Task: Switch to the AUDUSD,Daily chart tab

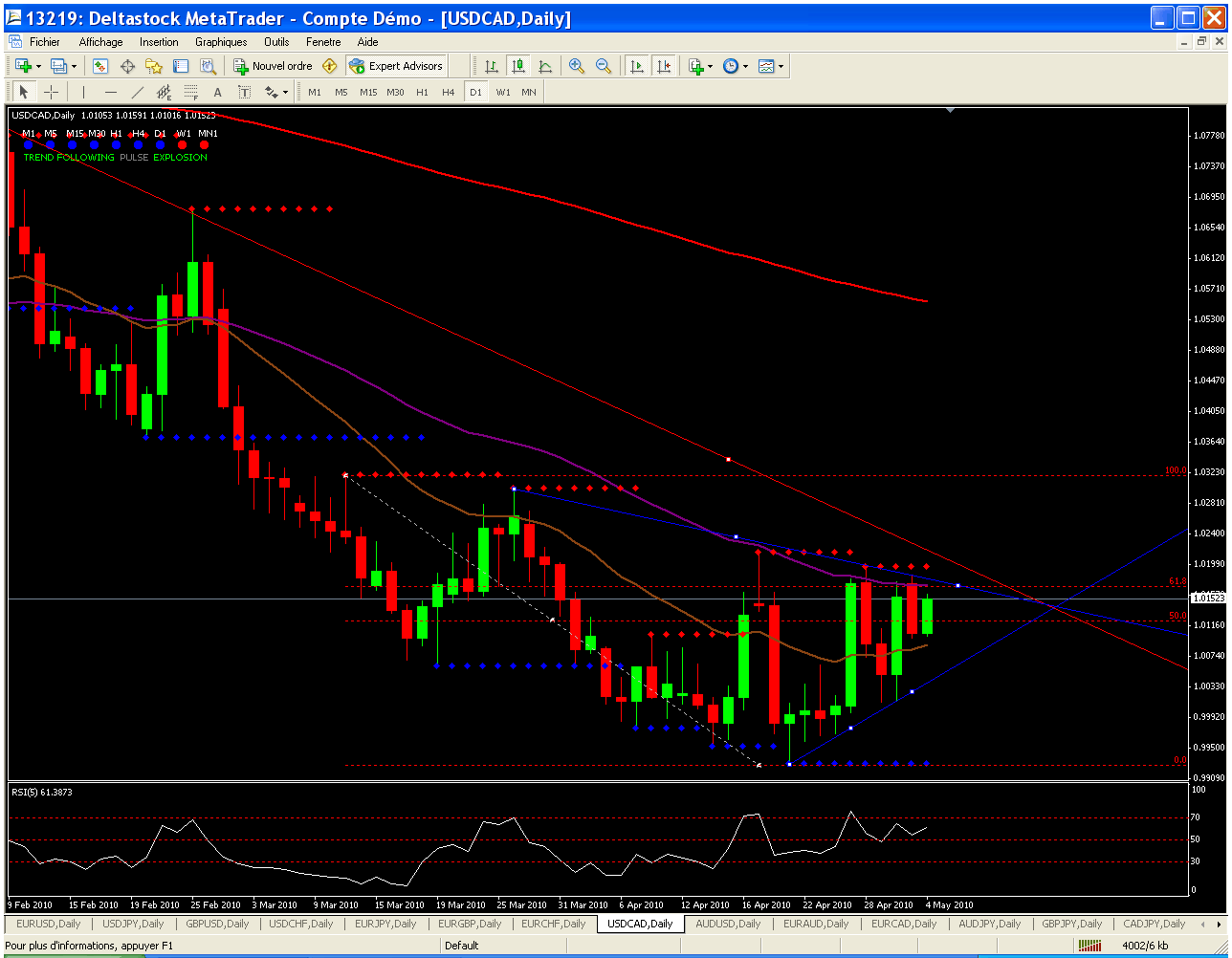Action: [x=728, y=924]
